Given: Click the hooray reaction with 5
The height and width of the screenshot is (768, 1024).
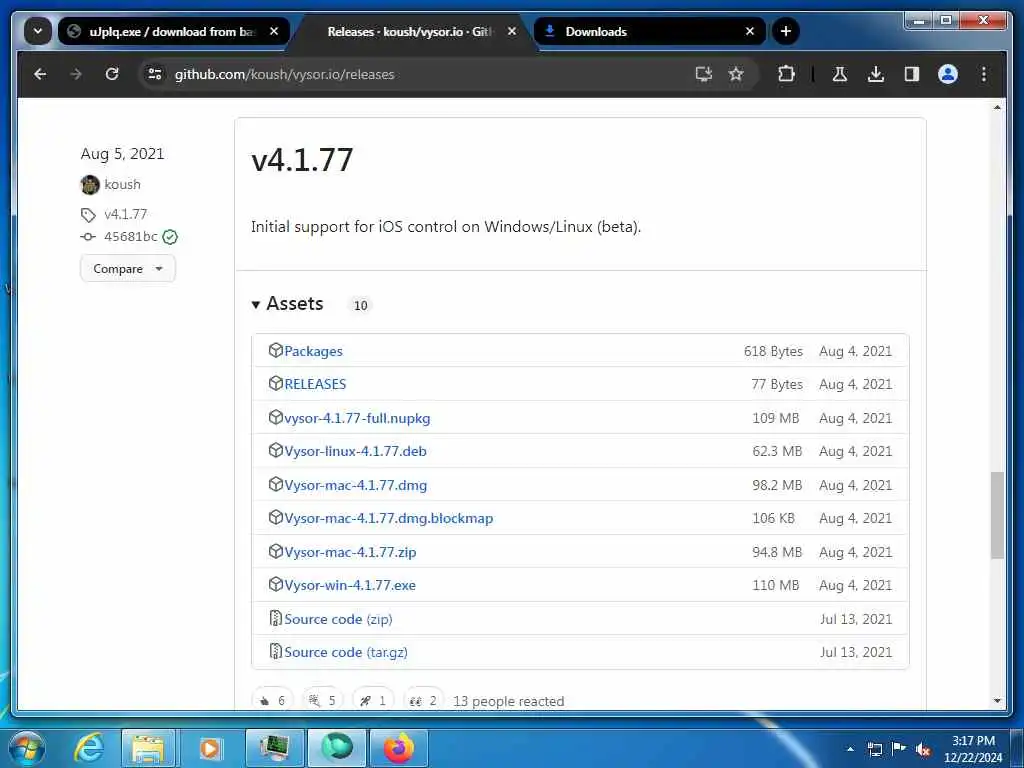Looking at the screenshot, I should [323, 700].
